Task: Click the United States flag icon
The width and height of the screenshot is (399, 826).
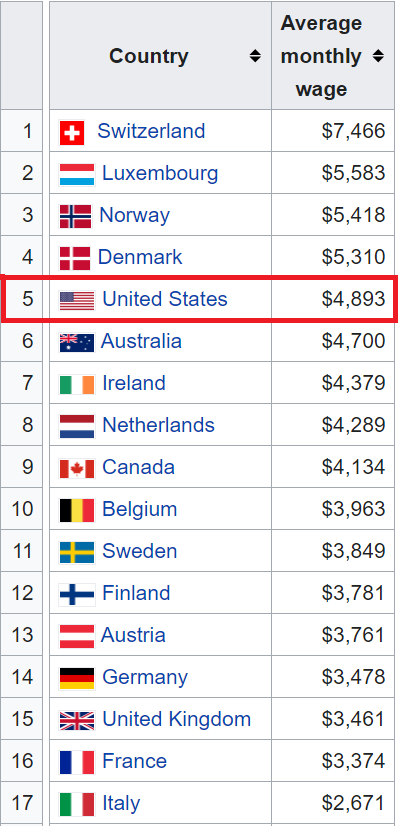Action: [77, 300]
